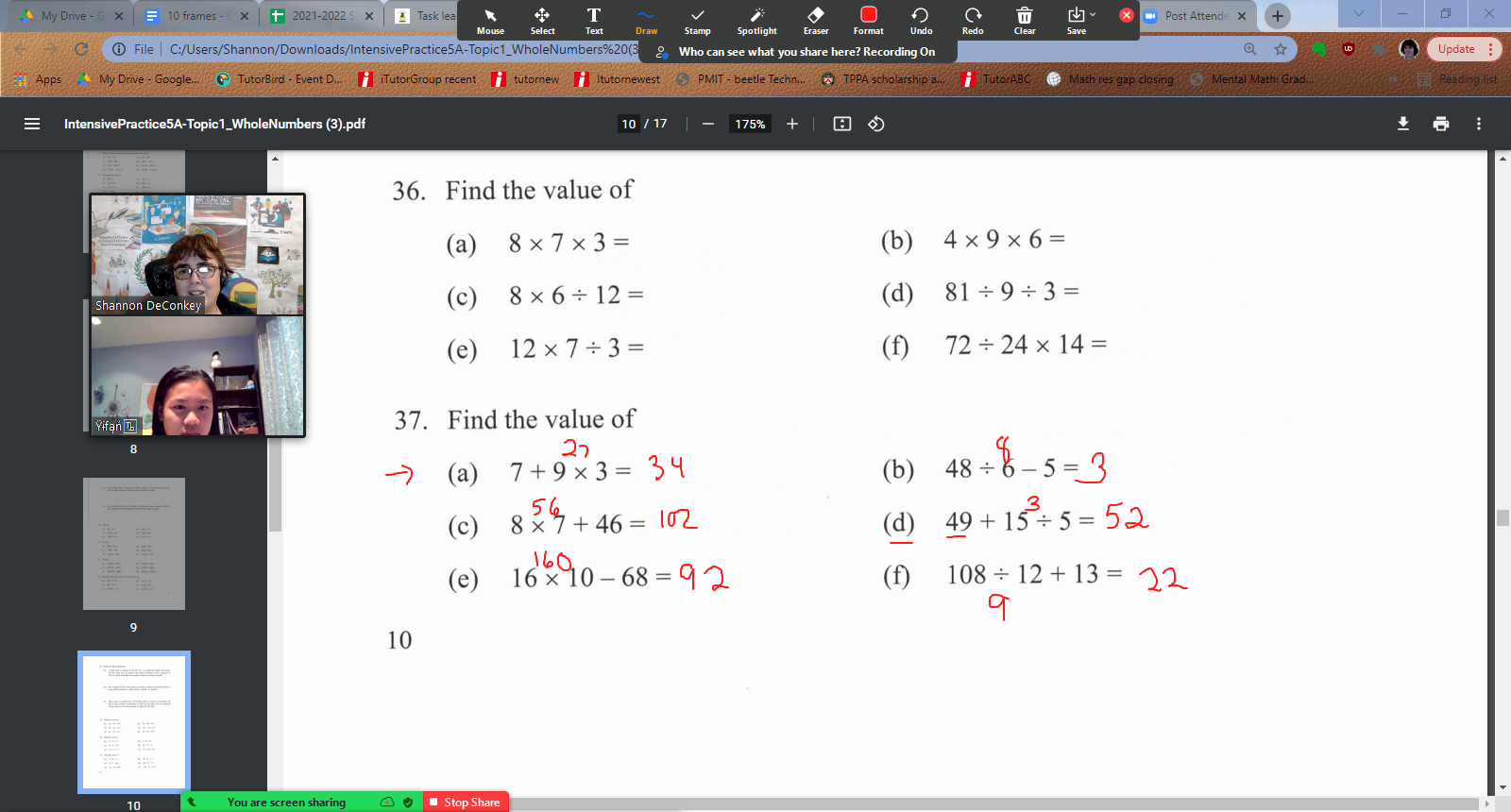This screenshot has width=1511, height=812.
Task: Open the tab search dropdown arrow
Action: click(x=1358, y=14)
